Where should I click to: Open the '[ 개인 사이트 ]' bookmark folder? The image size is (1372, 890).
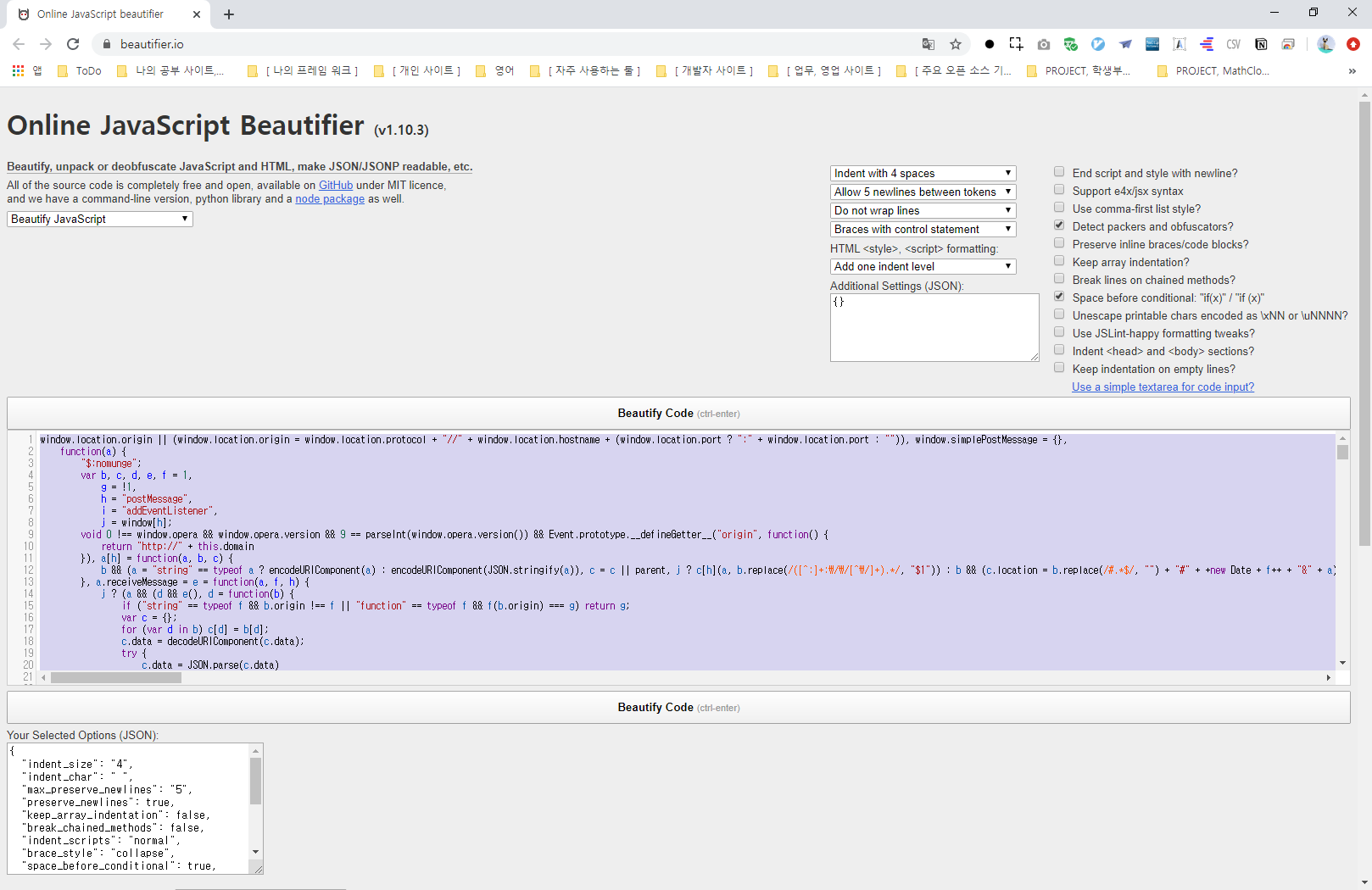click(417, 71)
